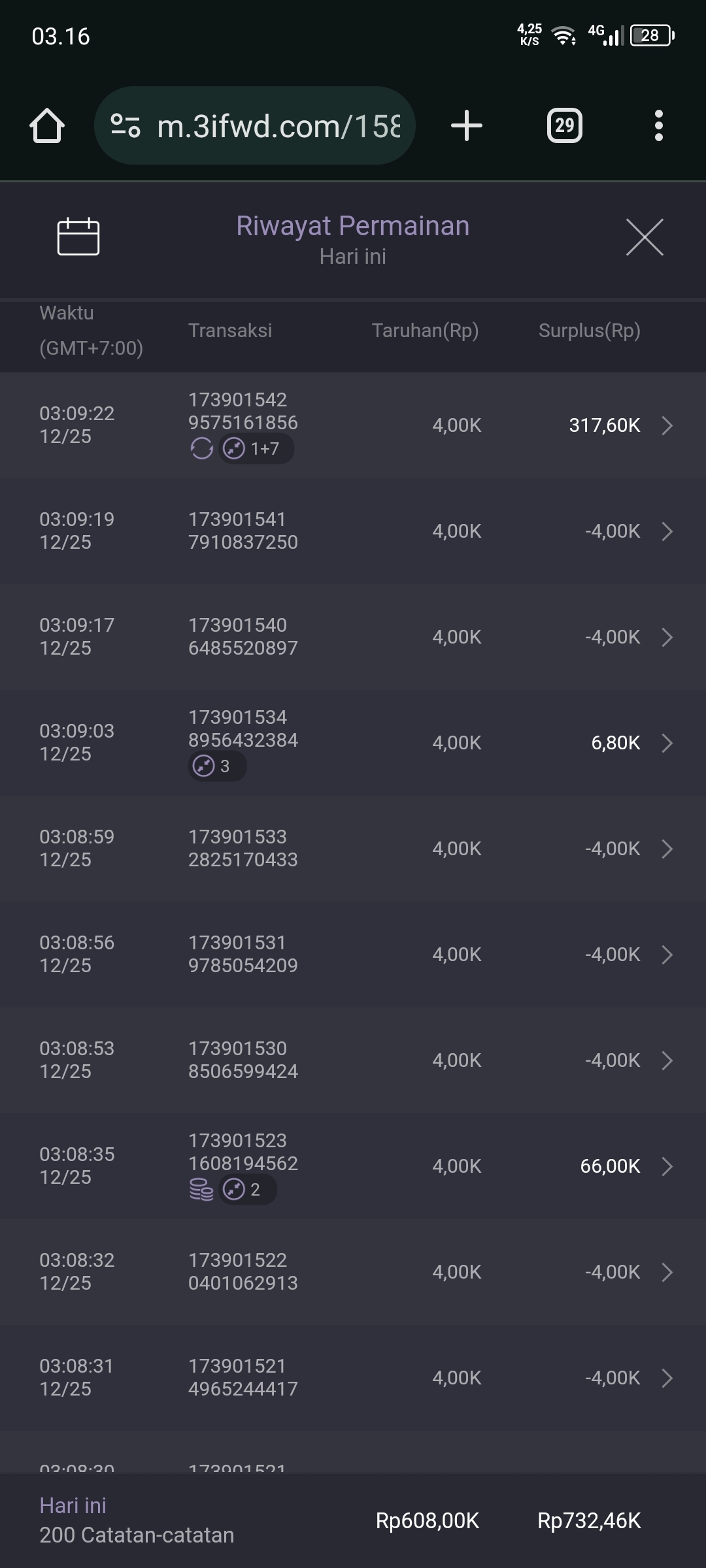Tap the browser home icon
706x1568 pixels.
coord(47,125)
